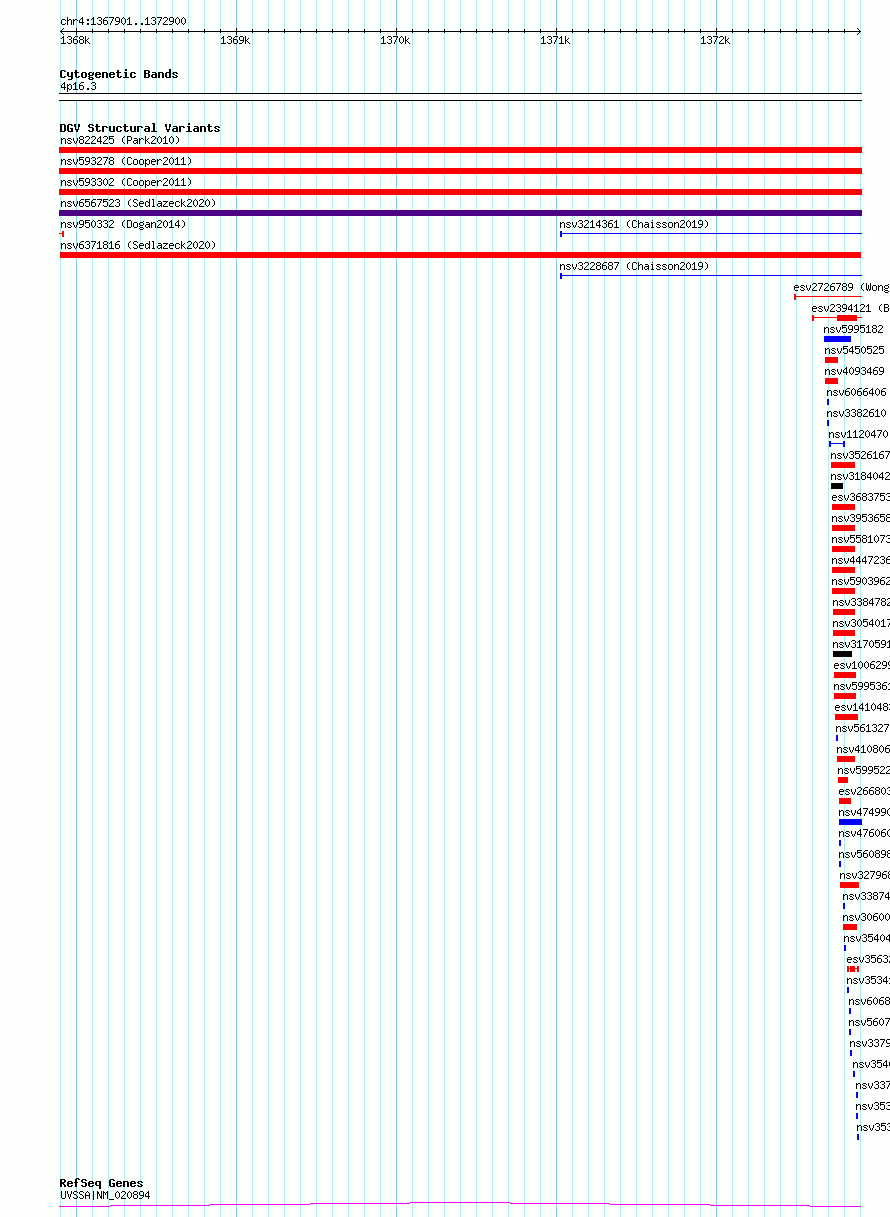The height and width of the screenshot is (1217, 890).
Task: Click the blue bar under nsv5995182
Action: point(837,339)
